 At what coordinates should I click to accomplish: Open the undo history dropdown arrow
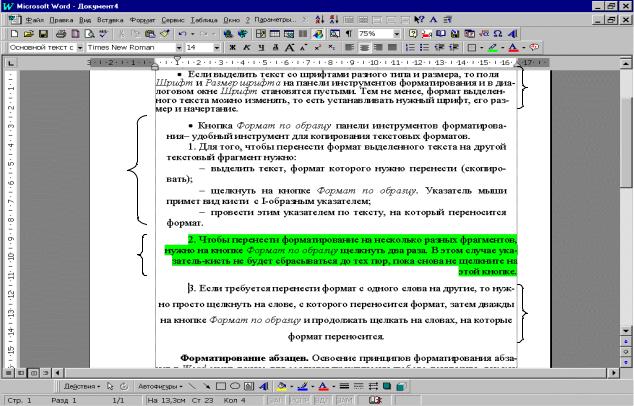click(193, 34)
